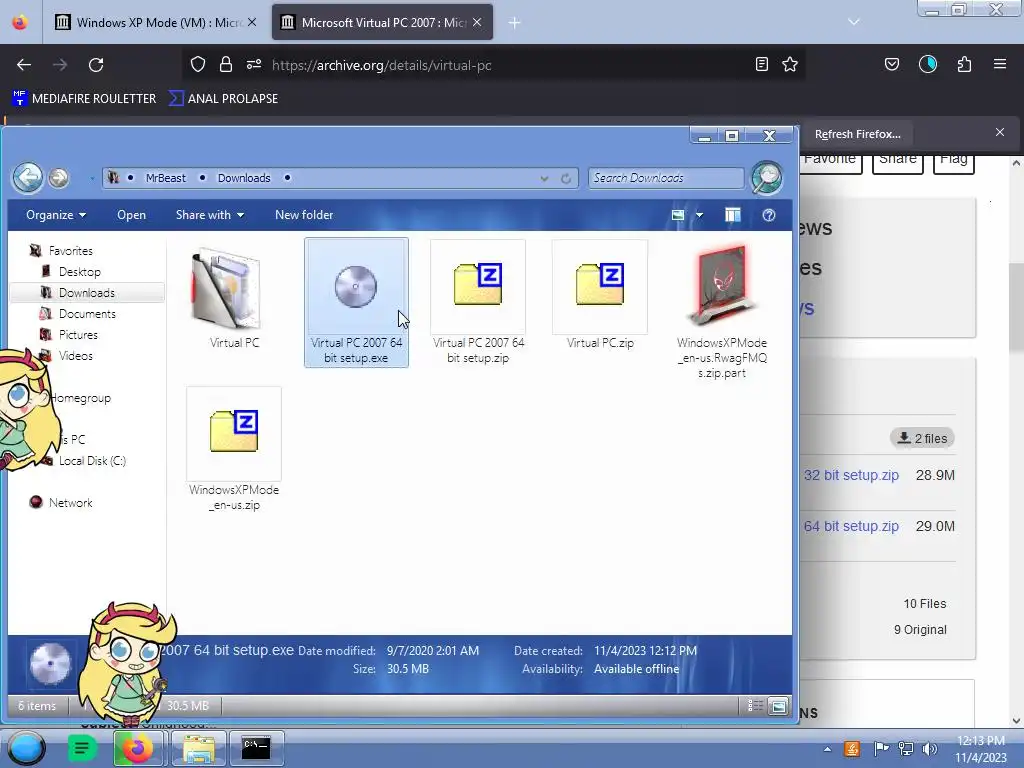Image resolution: width=1024 pixels, height=768 pixels.
Task: Click the Explorer forward arrow button
Action: tap(59, 178)
